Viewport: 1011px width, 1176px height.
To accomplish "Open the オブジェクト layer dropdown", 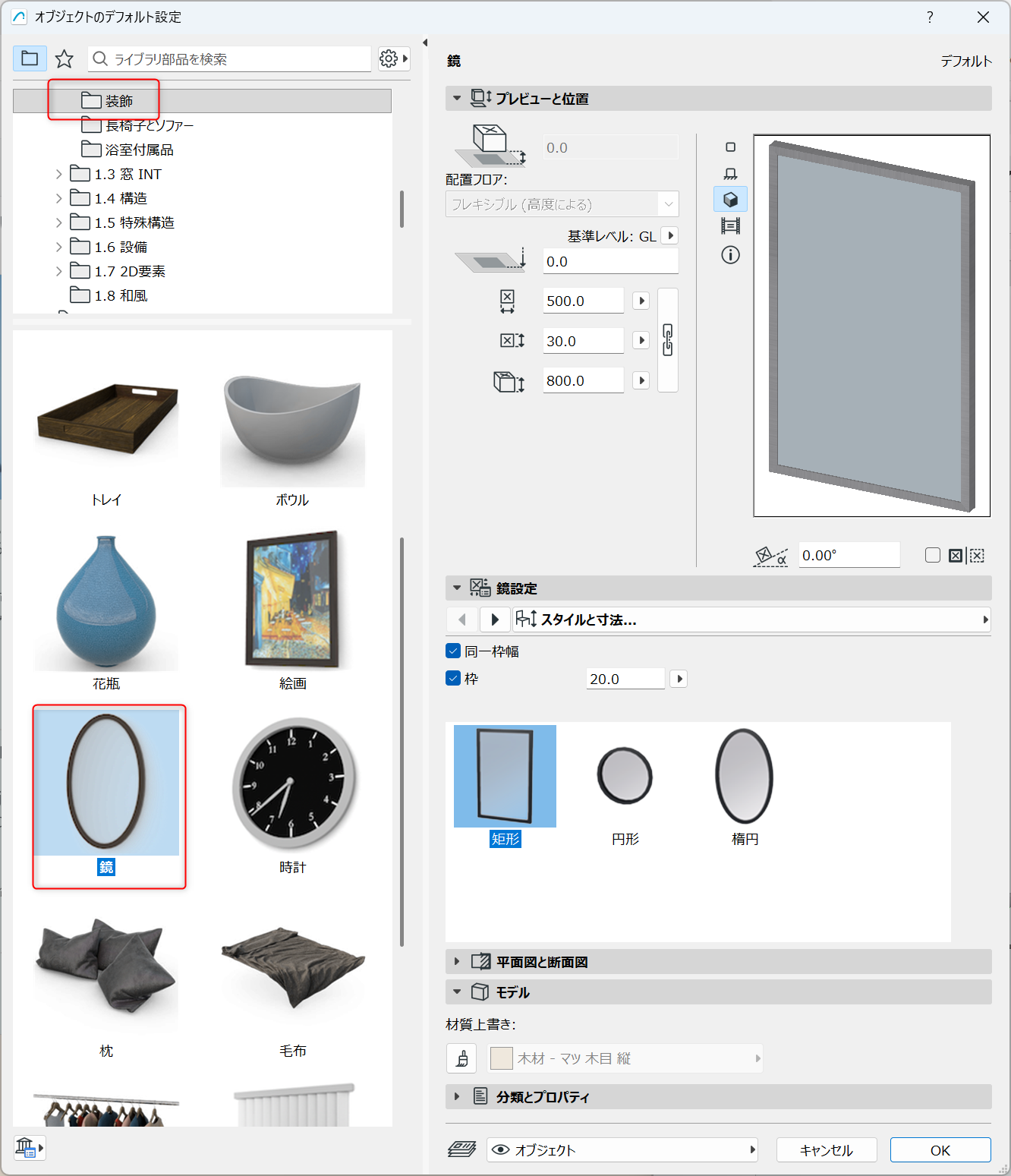I will [x=622, y=1149].
